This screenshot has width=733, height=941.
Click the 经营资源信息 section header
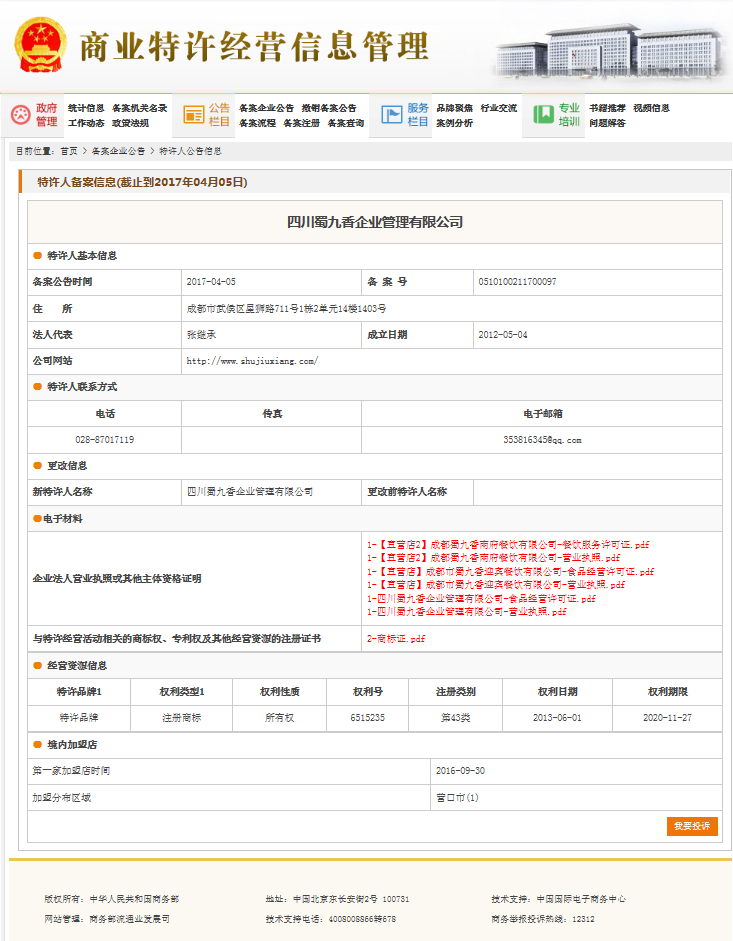pos(77,666)
